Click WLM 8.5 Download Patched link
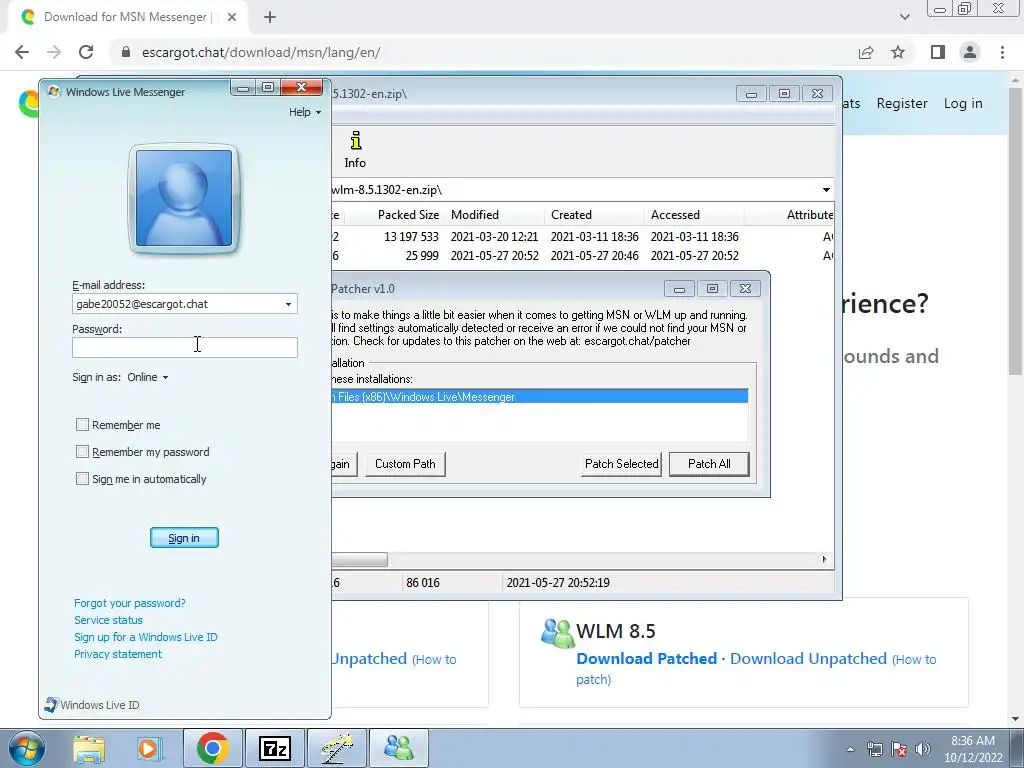The image size is (1024, 768). [647, 658]
